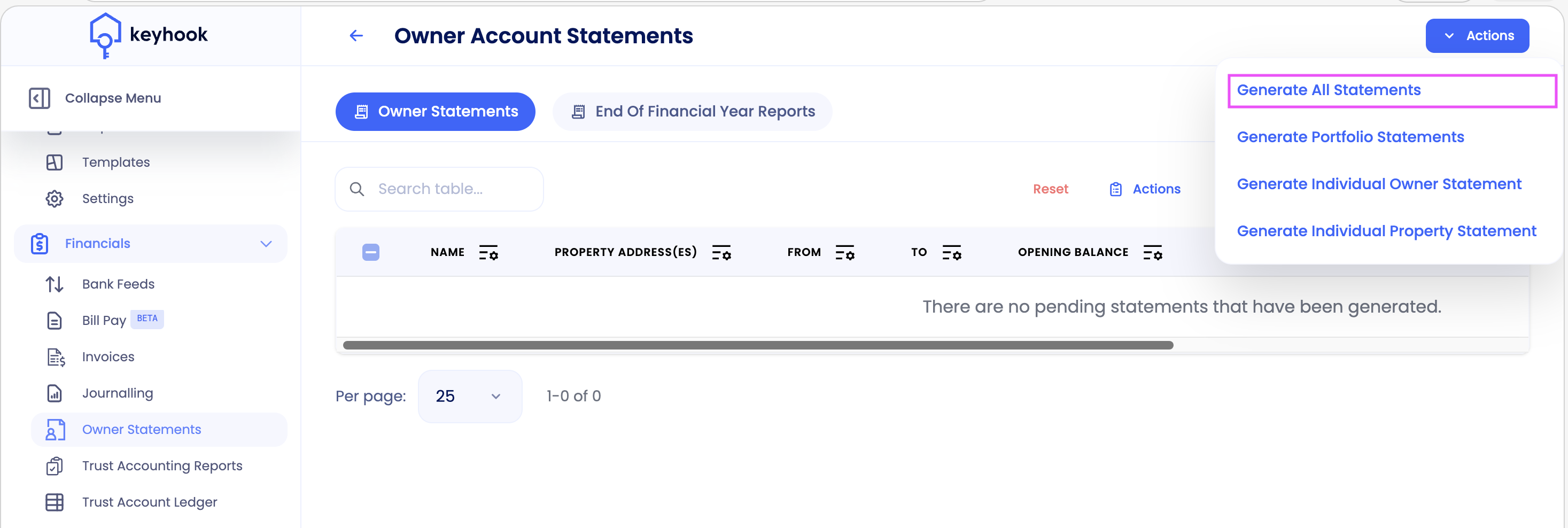Open NAME column filter settings icon
Image resolution: width=1568 pixels, height=528 pixels.
click(x=488, y=252)
